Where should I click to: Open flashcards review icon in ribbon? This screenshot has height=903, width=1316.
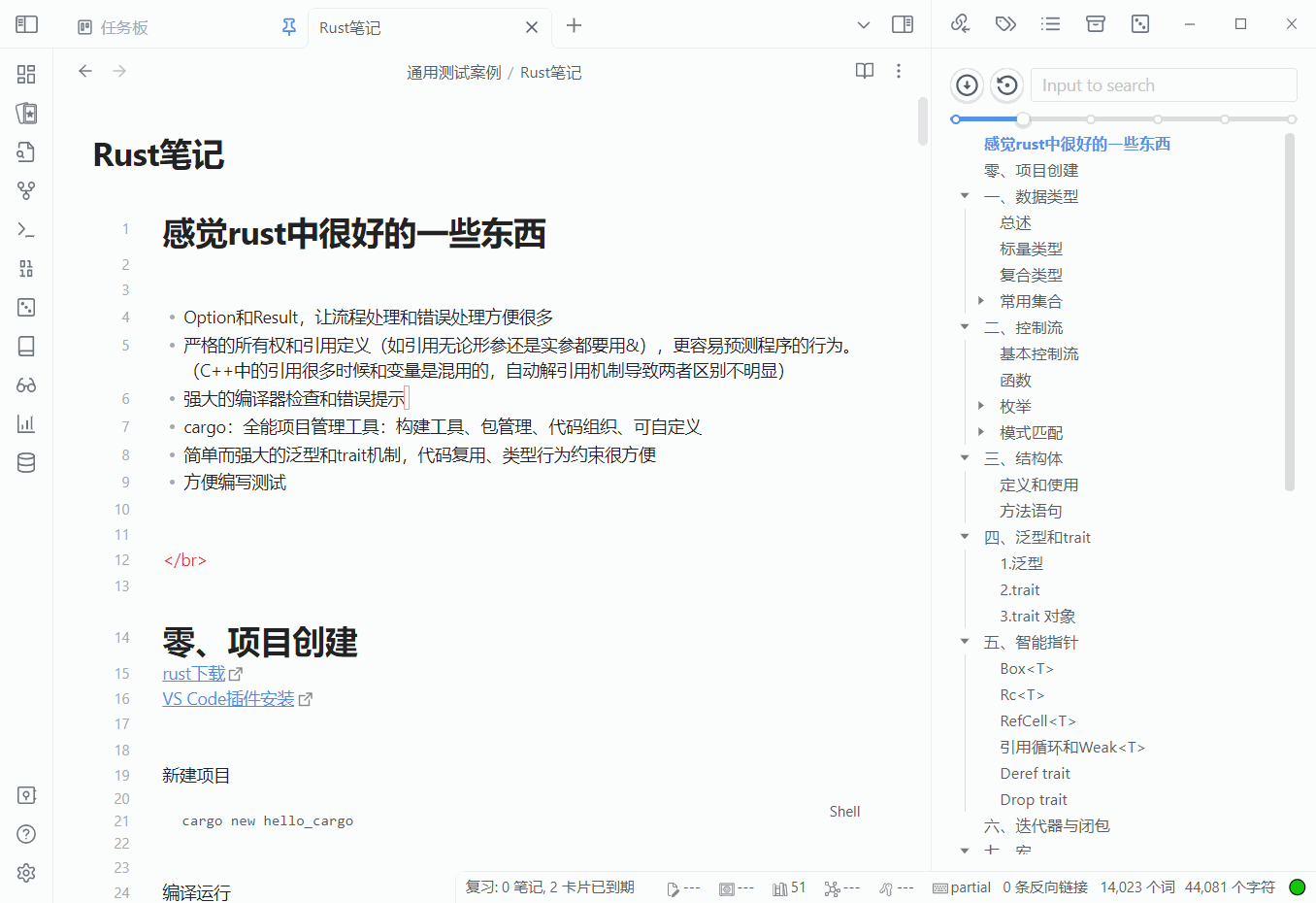pyautogui.click(x=26, y=113)
